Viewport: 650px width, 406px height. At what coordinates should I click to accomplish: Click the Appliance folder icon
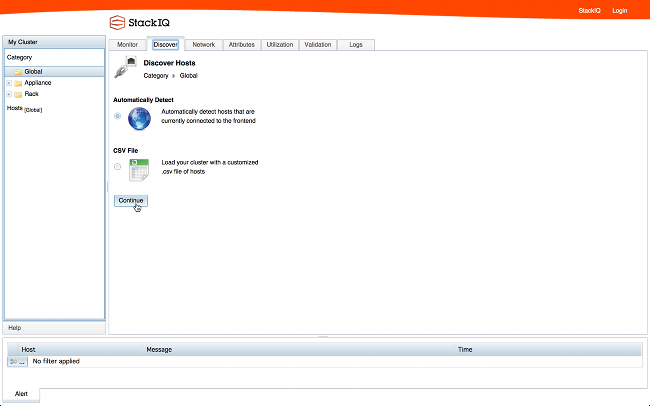click(x=18, y=83)
